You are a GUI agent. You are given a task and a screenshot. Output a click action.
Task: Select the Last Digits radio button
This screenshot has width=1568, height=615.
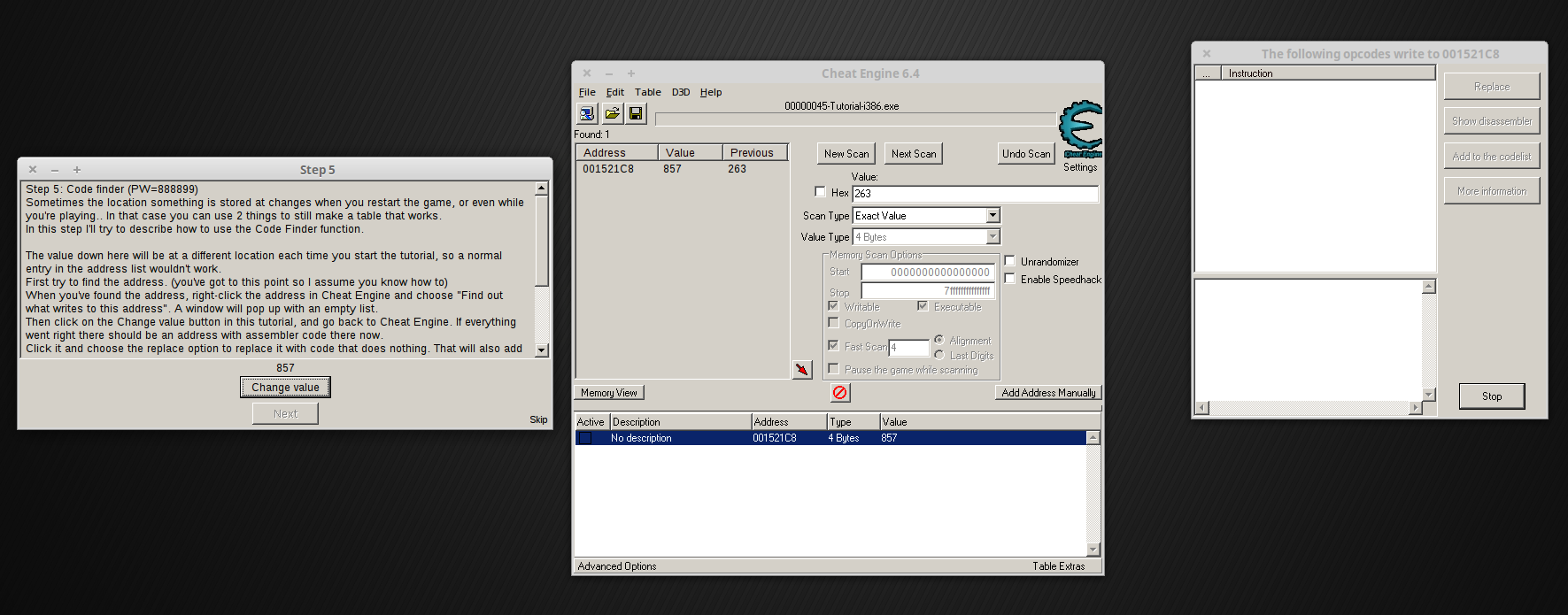938,355
